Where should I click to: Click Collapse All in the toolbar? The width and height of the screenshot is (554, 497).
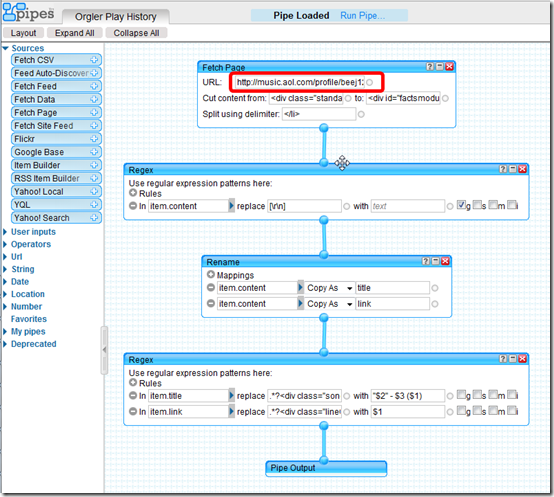click(136, 33)
